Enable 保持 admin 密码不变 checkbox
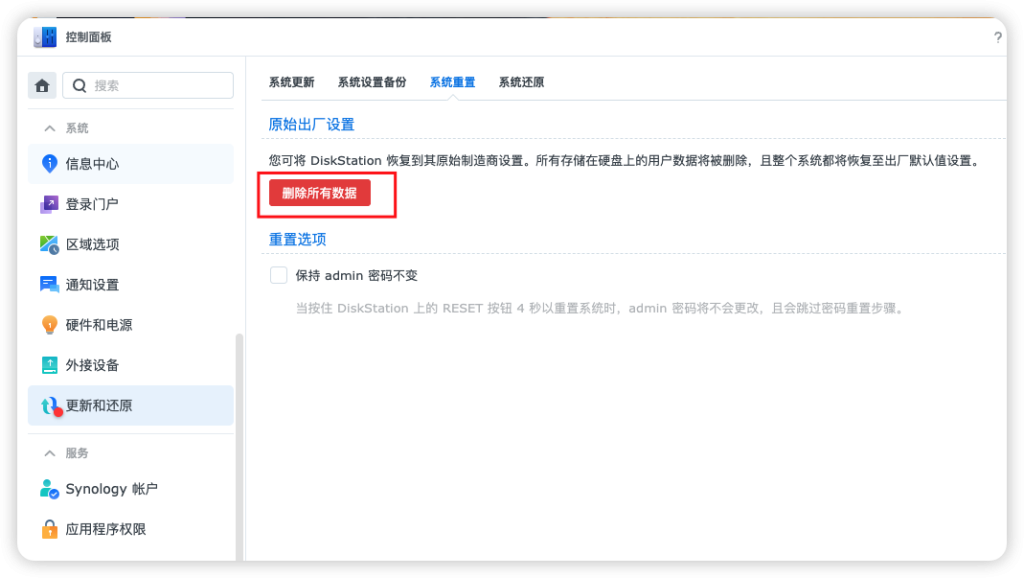This screenshot has height=578, width=1024. click(278, 275)
